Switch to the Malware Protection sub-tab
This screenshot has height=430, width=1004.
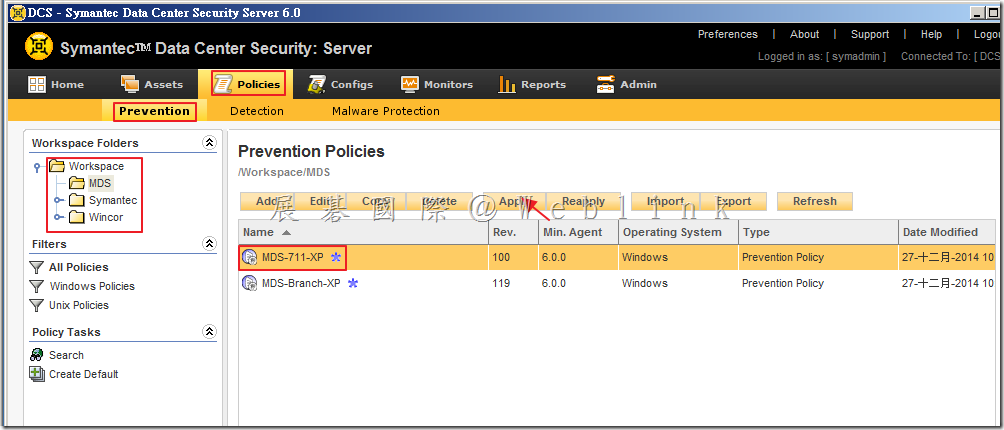[x=385, y=111]
